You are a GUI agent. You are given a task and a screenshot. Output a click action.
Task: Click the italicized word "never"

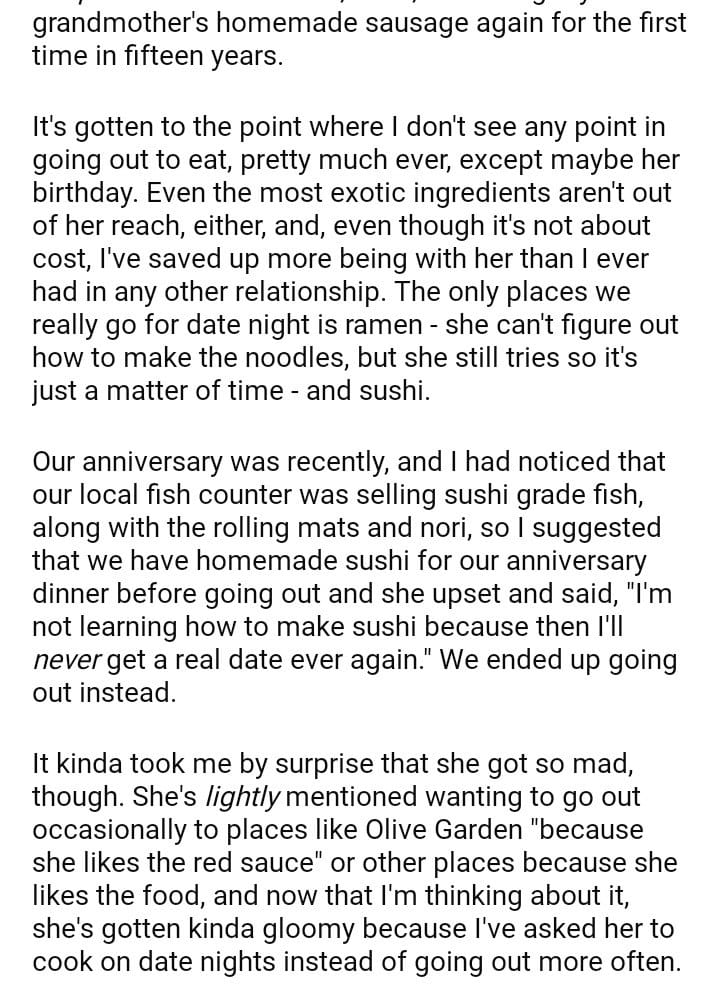66,660
